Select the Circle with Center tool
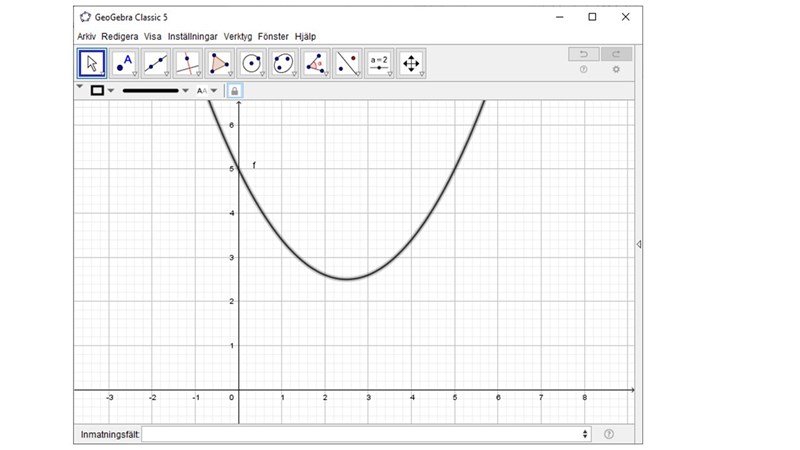The image size is (800, 450). [252, 63]
